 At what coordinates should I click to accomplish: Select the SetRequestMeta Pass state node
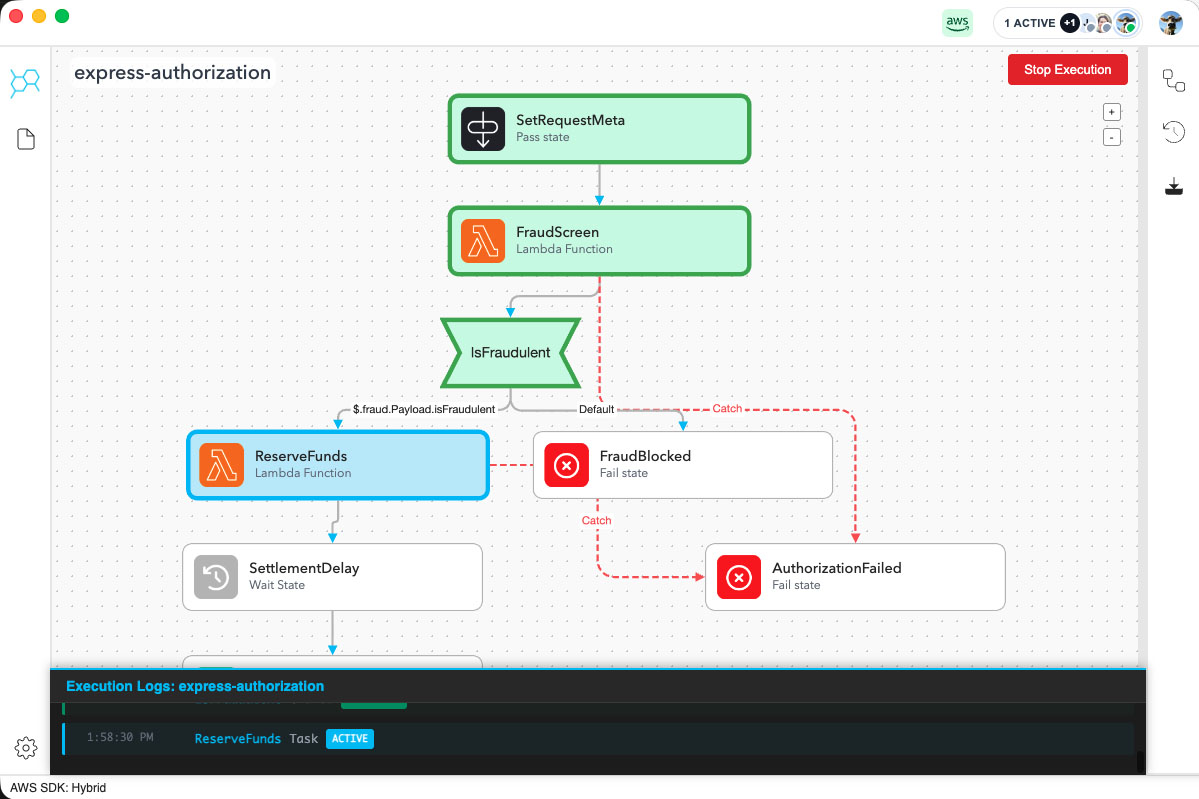(600, 128)
